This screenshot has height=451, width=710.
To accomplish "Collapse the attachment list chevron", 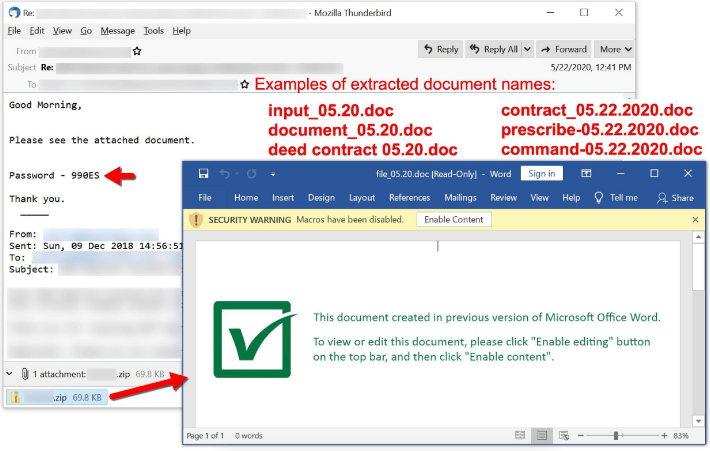I will [x=10, y=374].
